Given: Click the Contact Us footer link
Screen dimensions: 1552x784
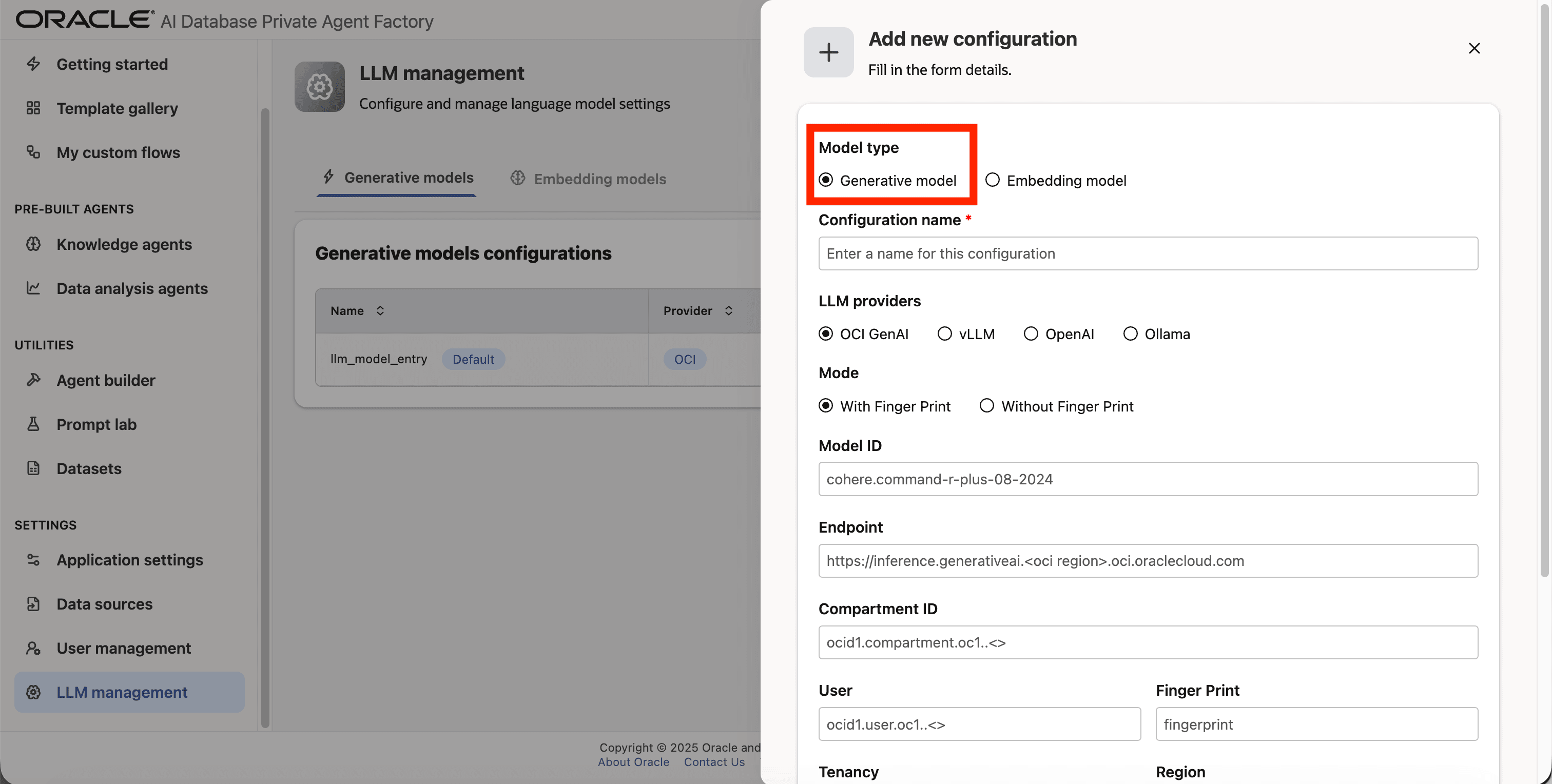Looking at the screenshot, I should 714,762.
